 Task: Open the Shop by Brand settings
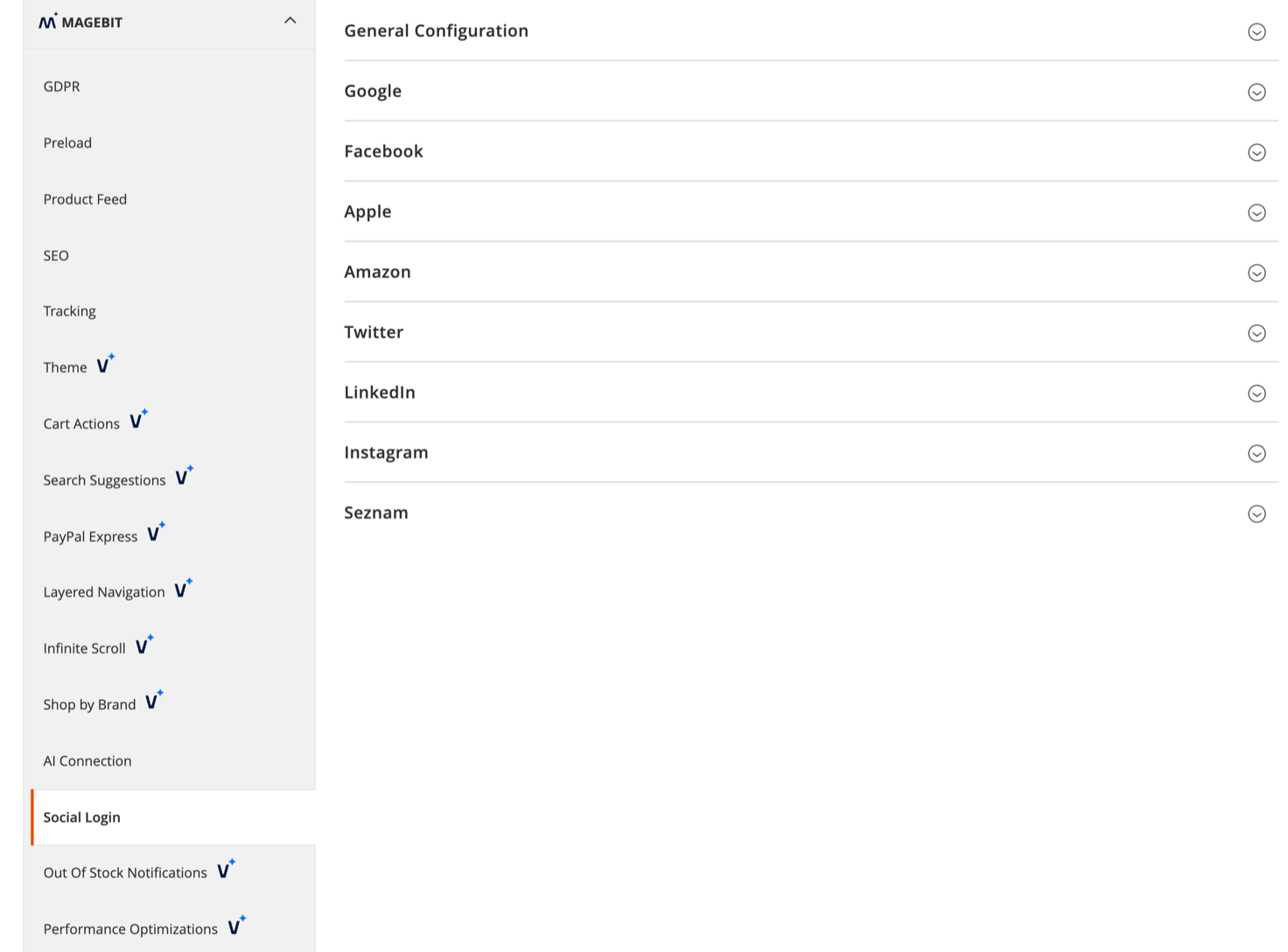[89, 704]
